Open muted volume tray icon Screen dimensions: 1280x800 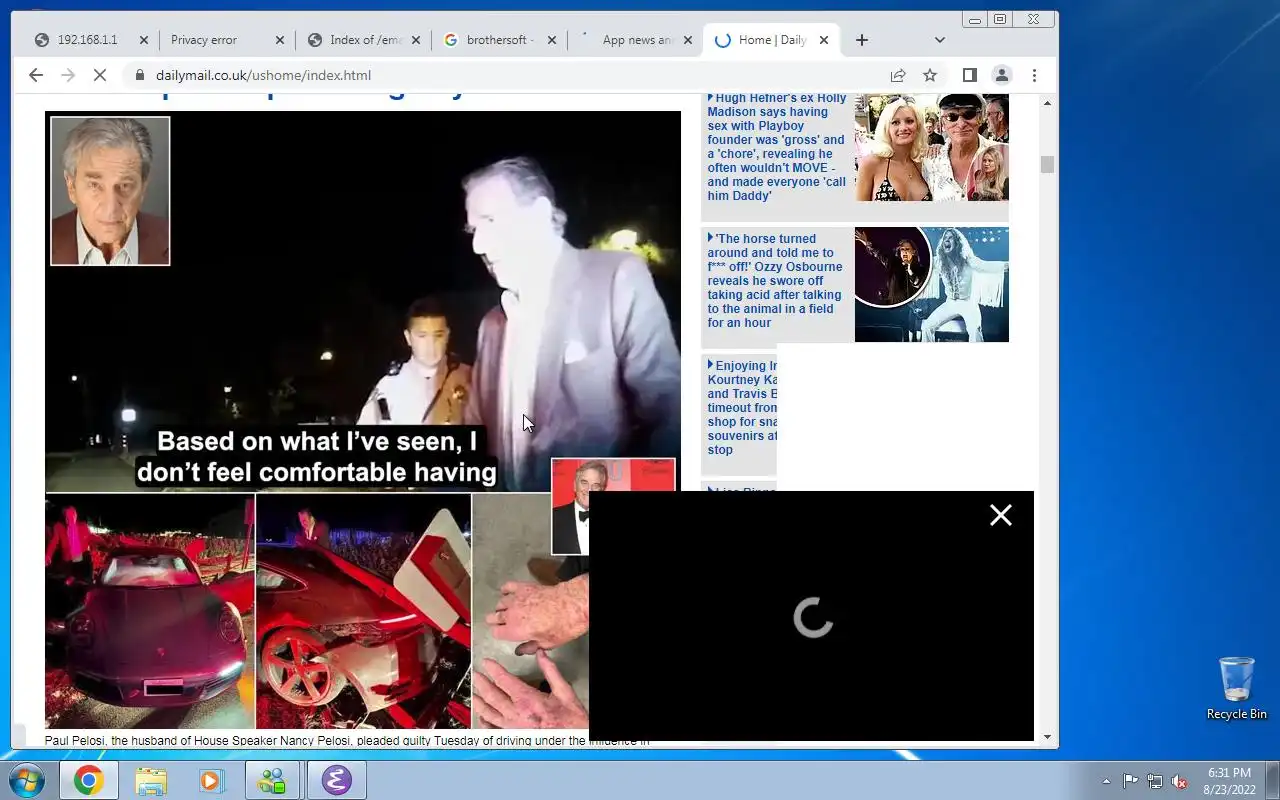tap(1180, 781)
